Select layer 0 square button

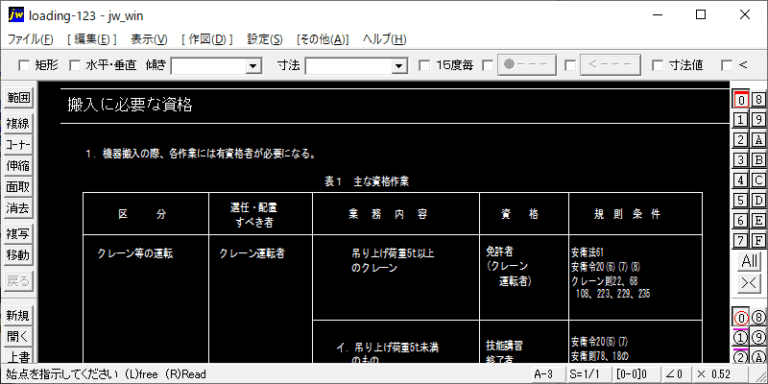741,99
